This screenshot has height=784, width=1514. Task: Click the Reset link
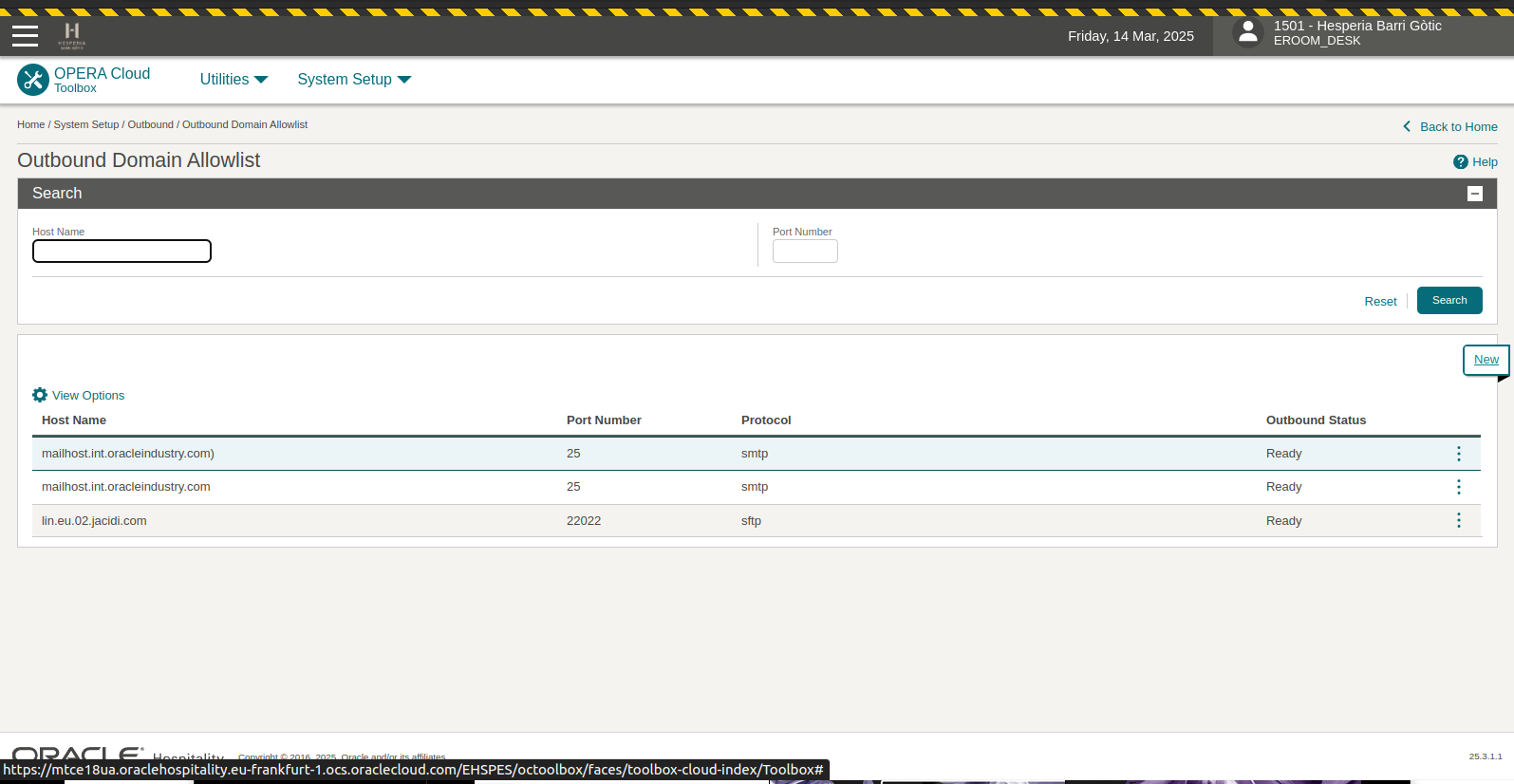[x=1380, y=301]
